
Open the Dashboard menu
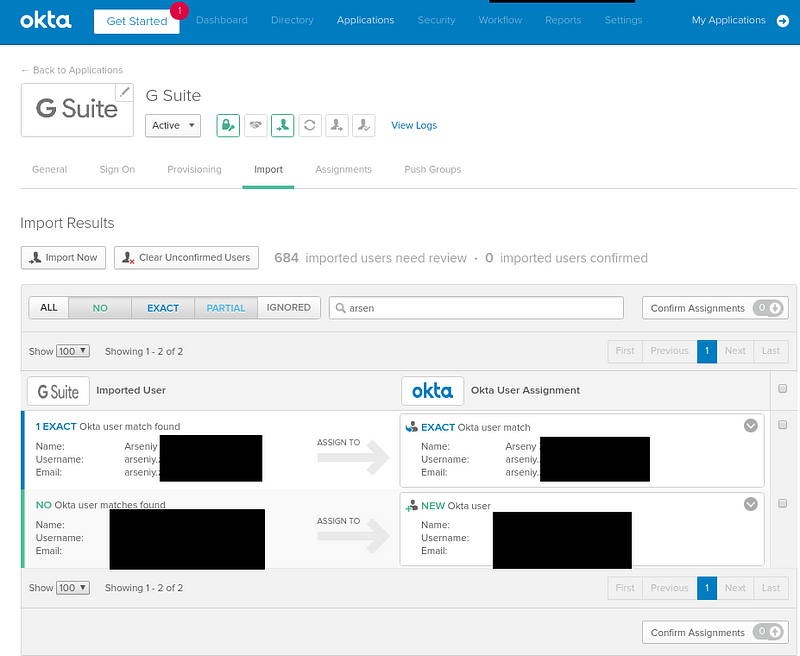pos(222,20)
